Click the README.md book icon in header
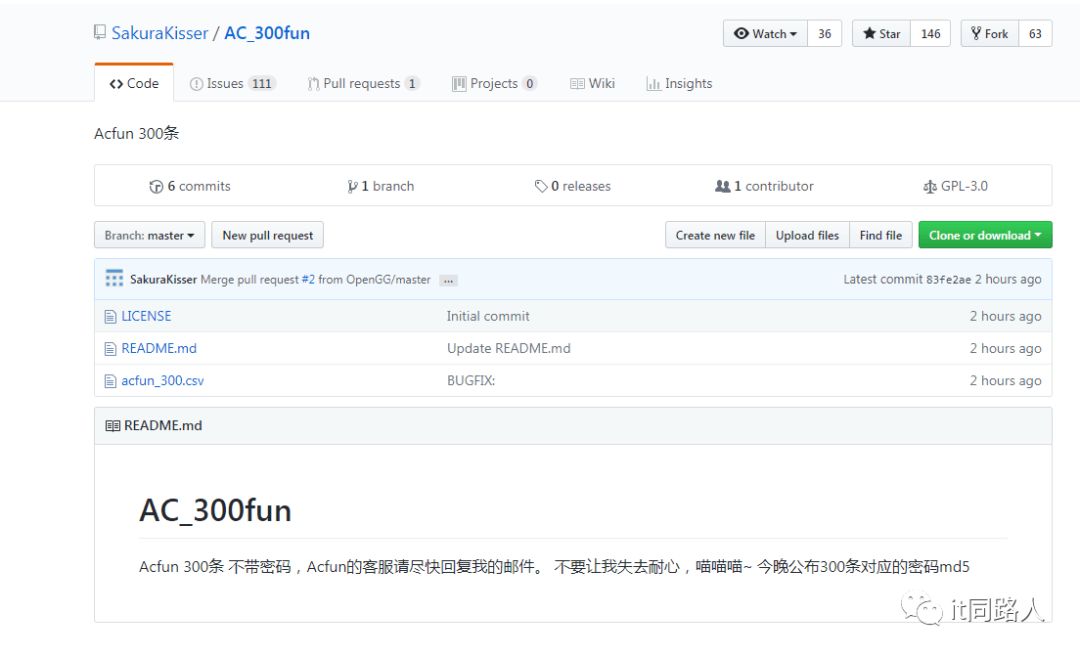1080x657 pixels. point(112,426)
